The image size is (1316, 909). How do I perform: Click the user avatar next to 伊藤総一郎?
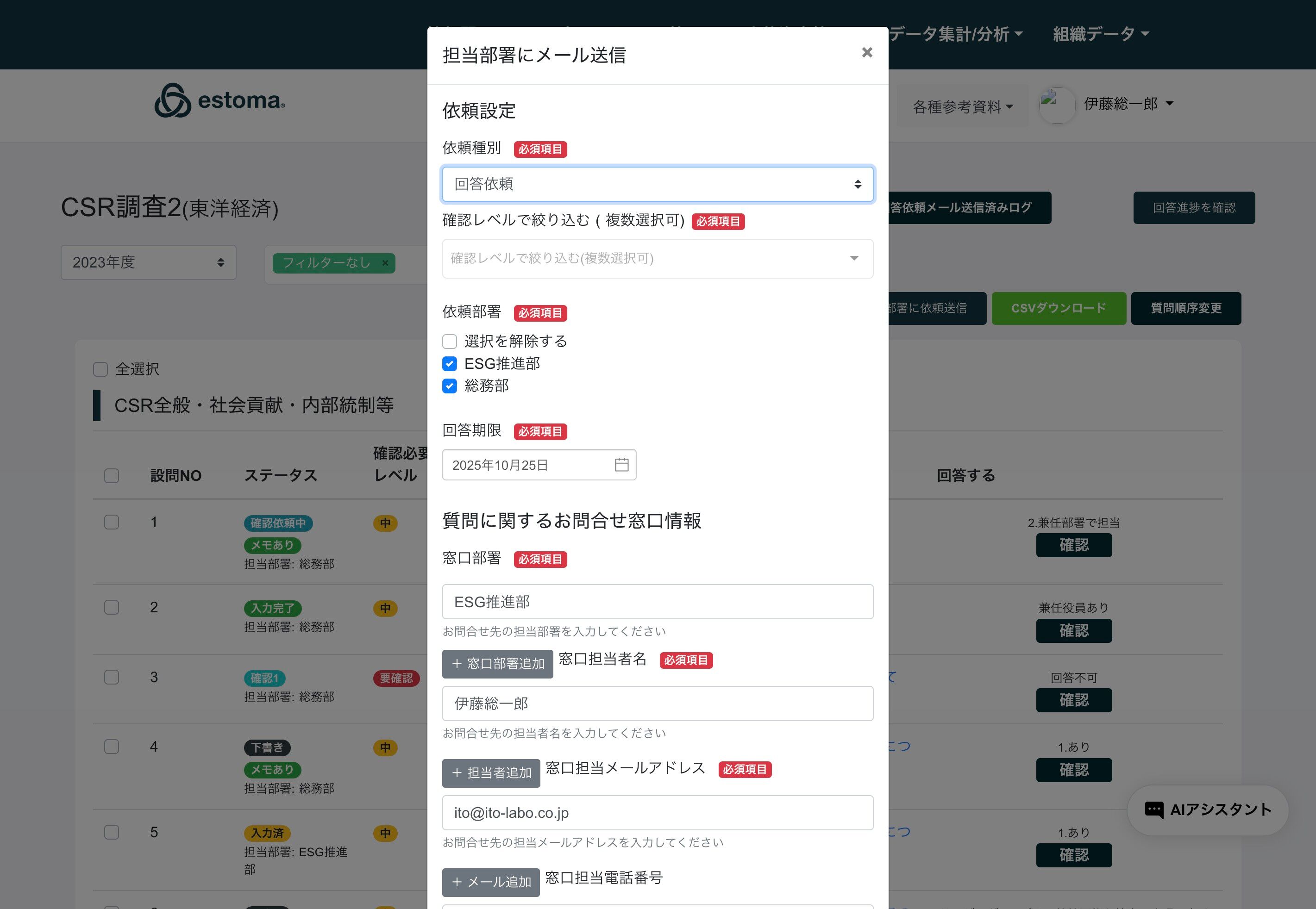click(1057, 105)
